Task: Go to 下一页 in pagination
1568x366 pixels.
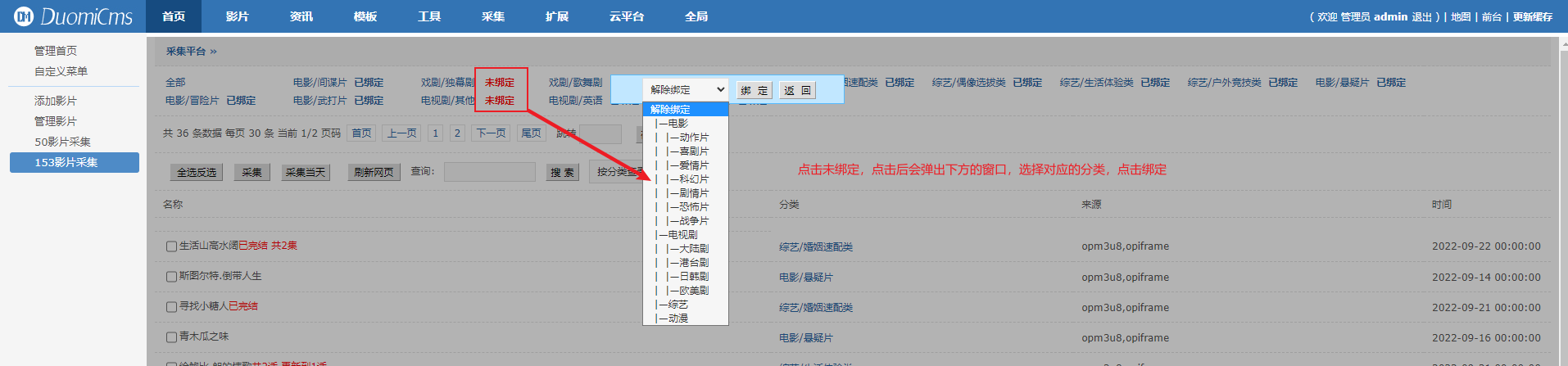Action: point(491,133)
